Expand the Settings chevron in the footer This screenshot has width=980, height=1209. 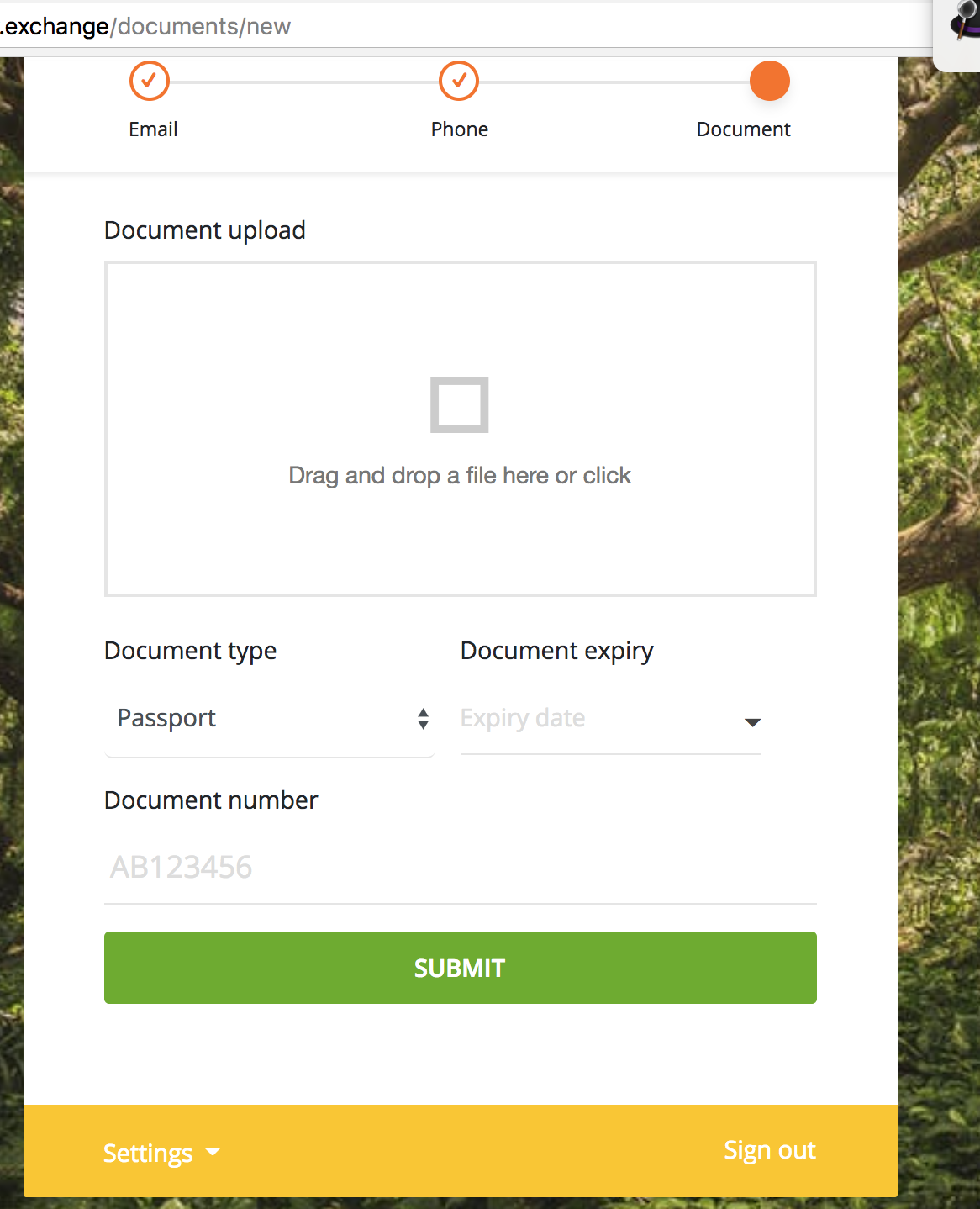(x=213, y=1153)
